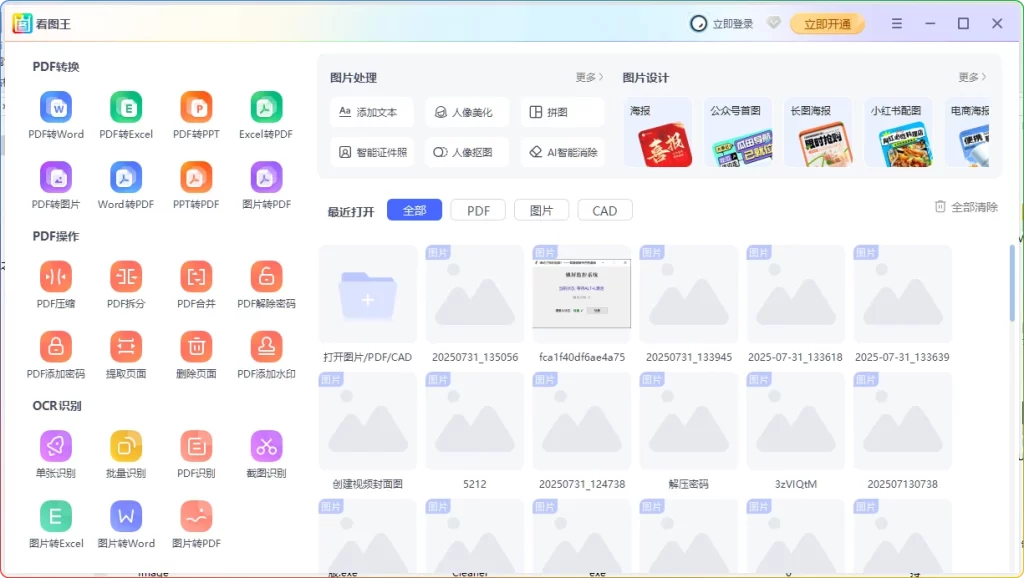Click the 添加文本 button

[x=372, y=112]
